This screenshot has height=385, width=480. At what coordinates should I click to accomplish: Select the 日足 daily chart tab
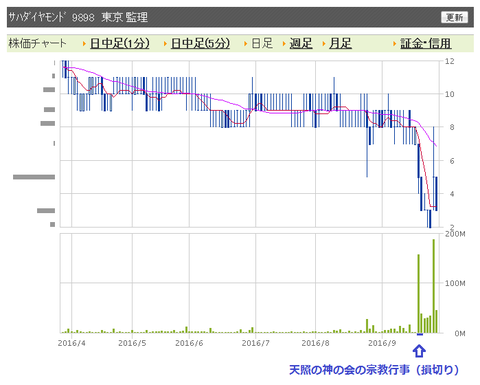click(x=262, y=43)
